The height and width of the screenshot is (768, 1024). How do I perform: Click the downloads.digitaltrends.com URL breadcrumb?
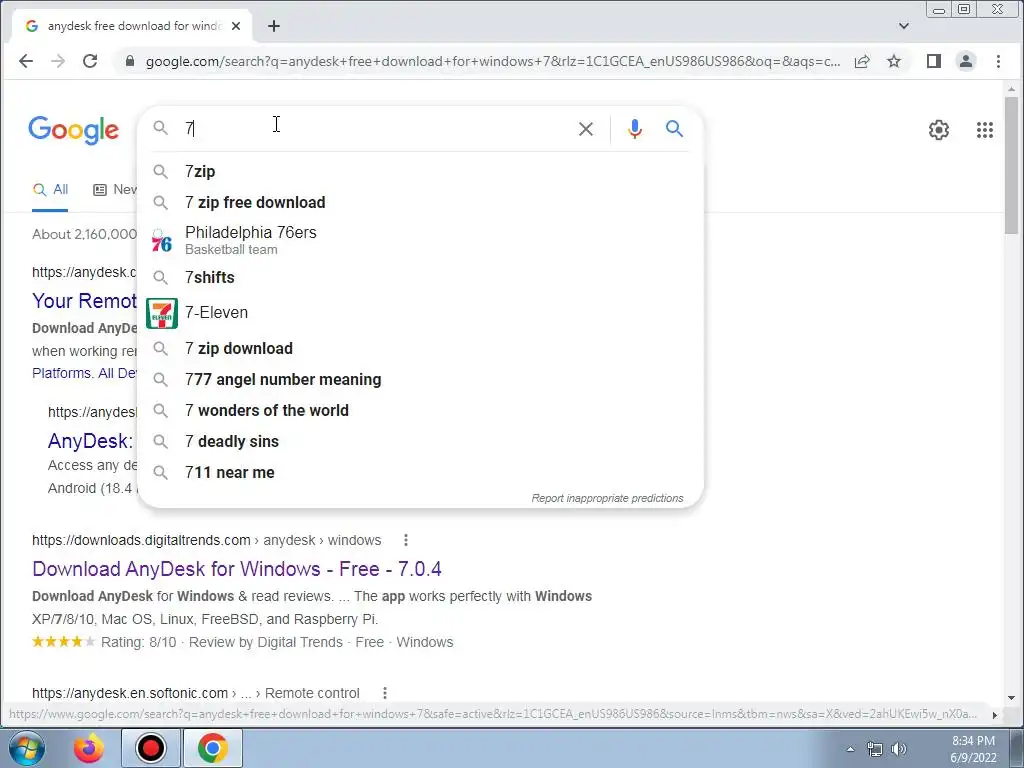tap(206, 540)
